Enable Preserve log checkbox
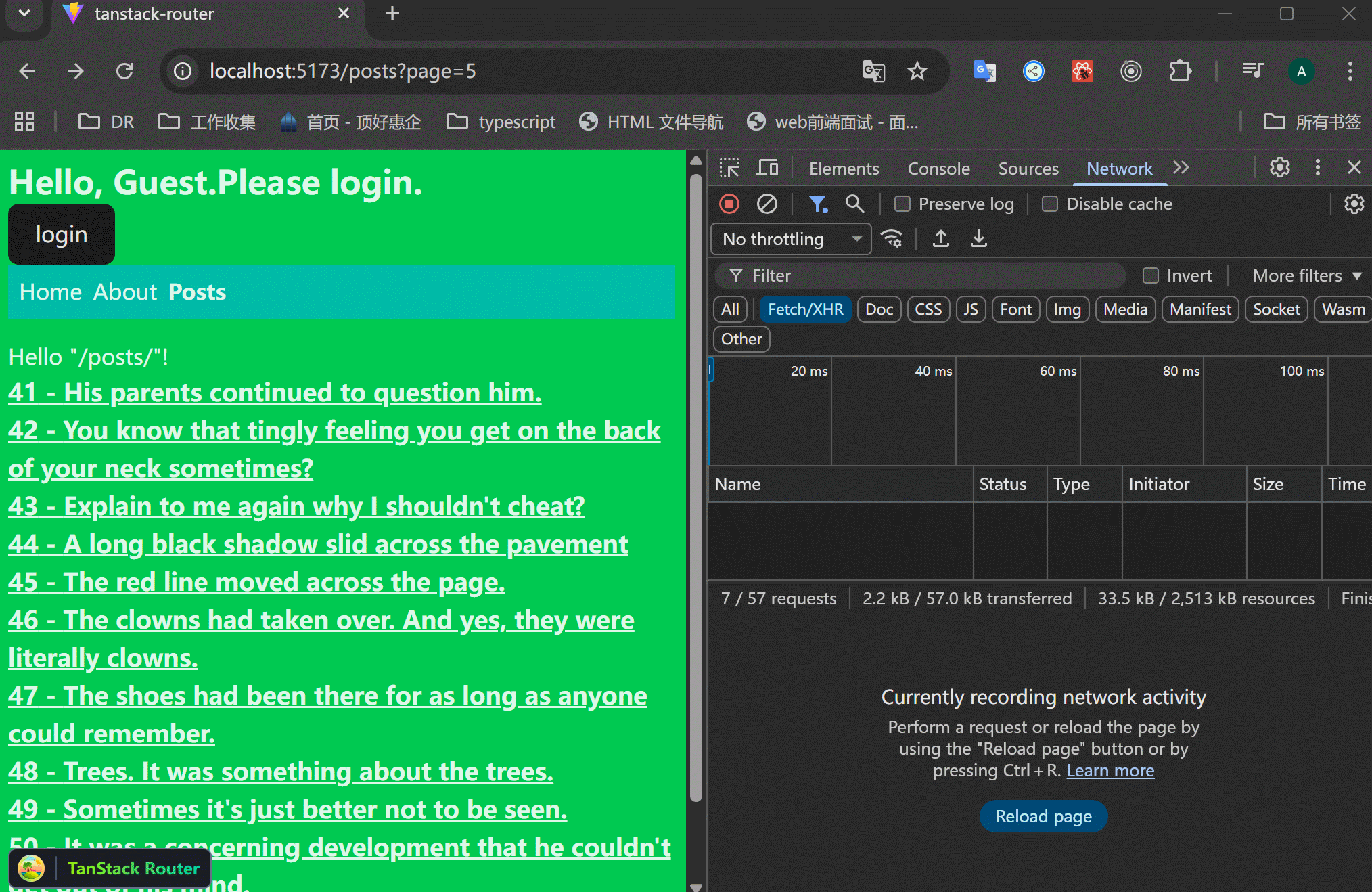 pyautogui.click(x=902, y=204)
